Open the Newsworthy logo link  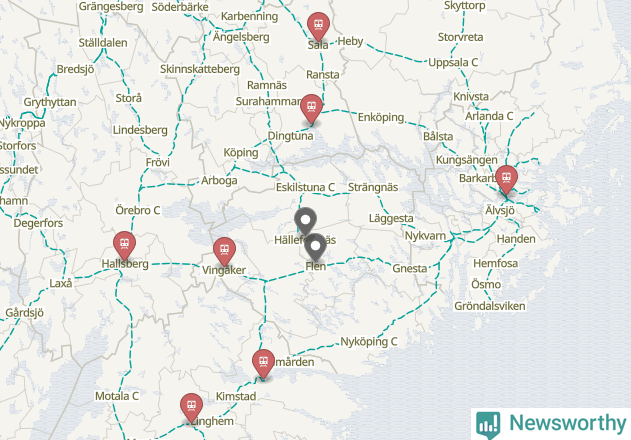tap(551, 424)
